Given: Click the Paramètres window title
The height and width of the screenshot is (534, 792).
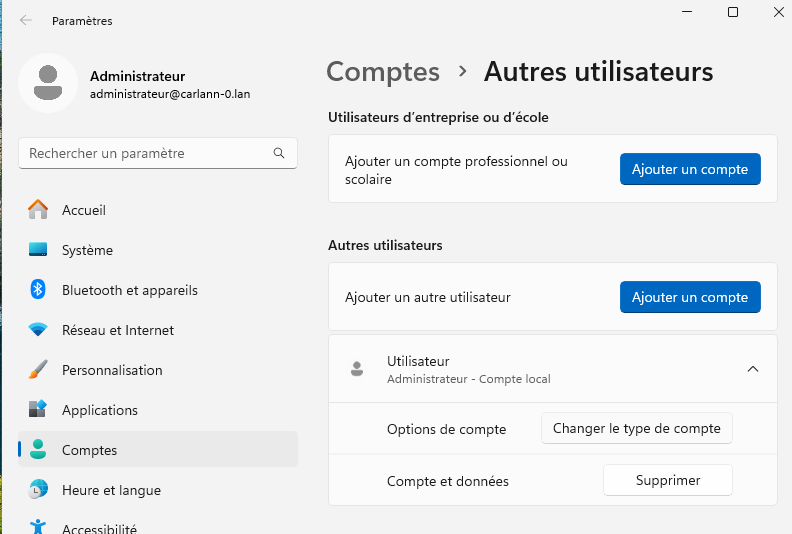Looking at the screenshot, I should coord(82,21).
